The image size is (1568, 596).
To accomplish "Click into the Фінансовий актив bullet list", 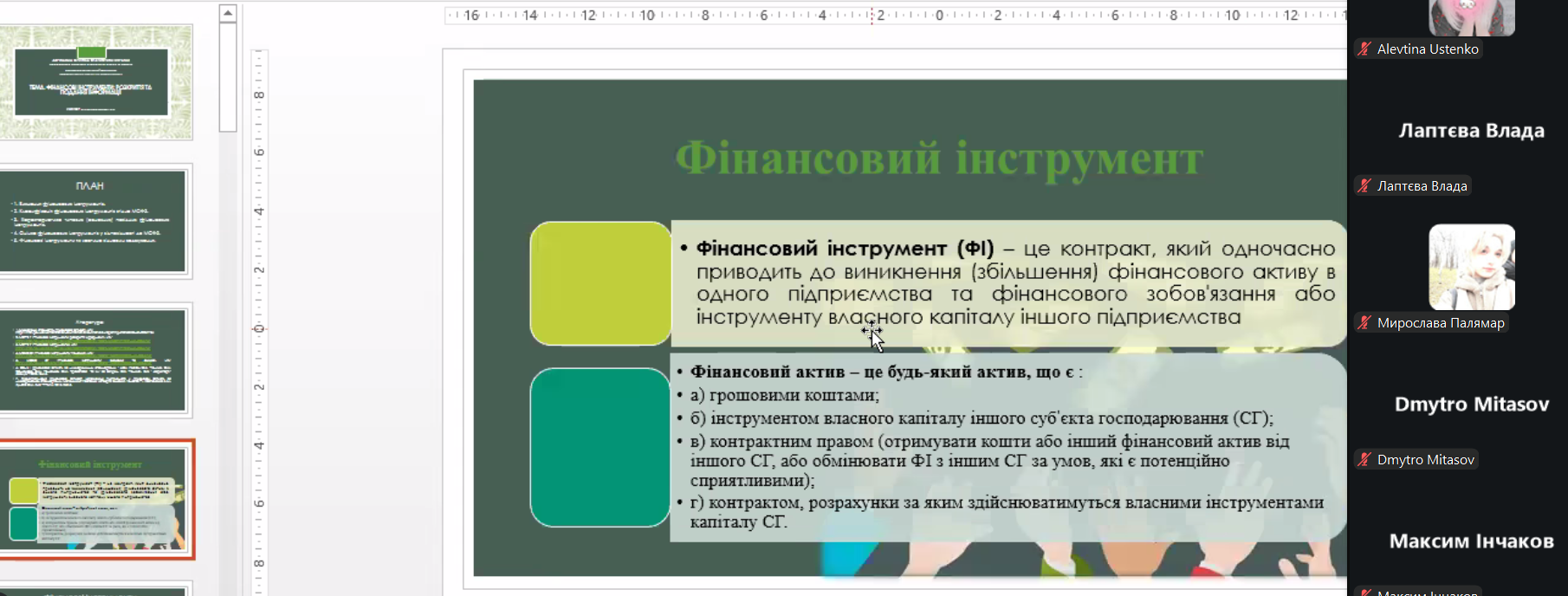I will (x=1005, y=447).
